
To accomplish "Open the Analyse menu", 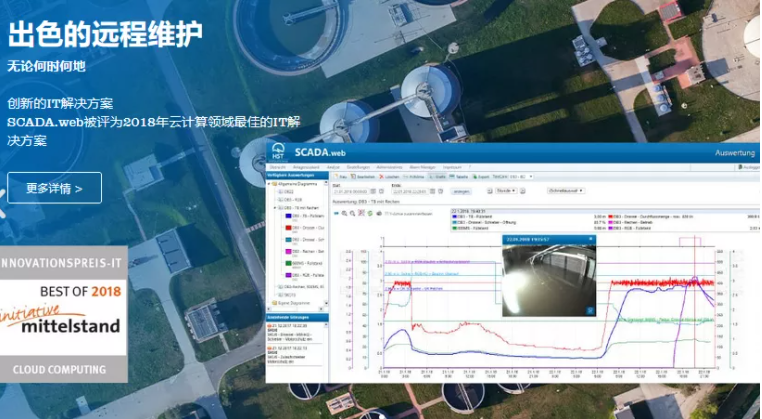I will pos(334,167).
